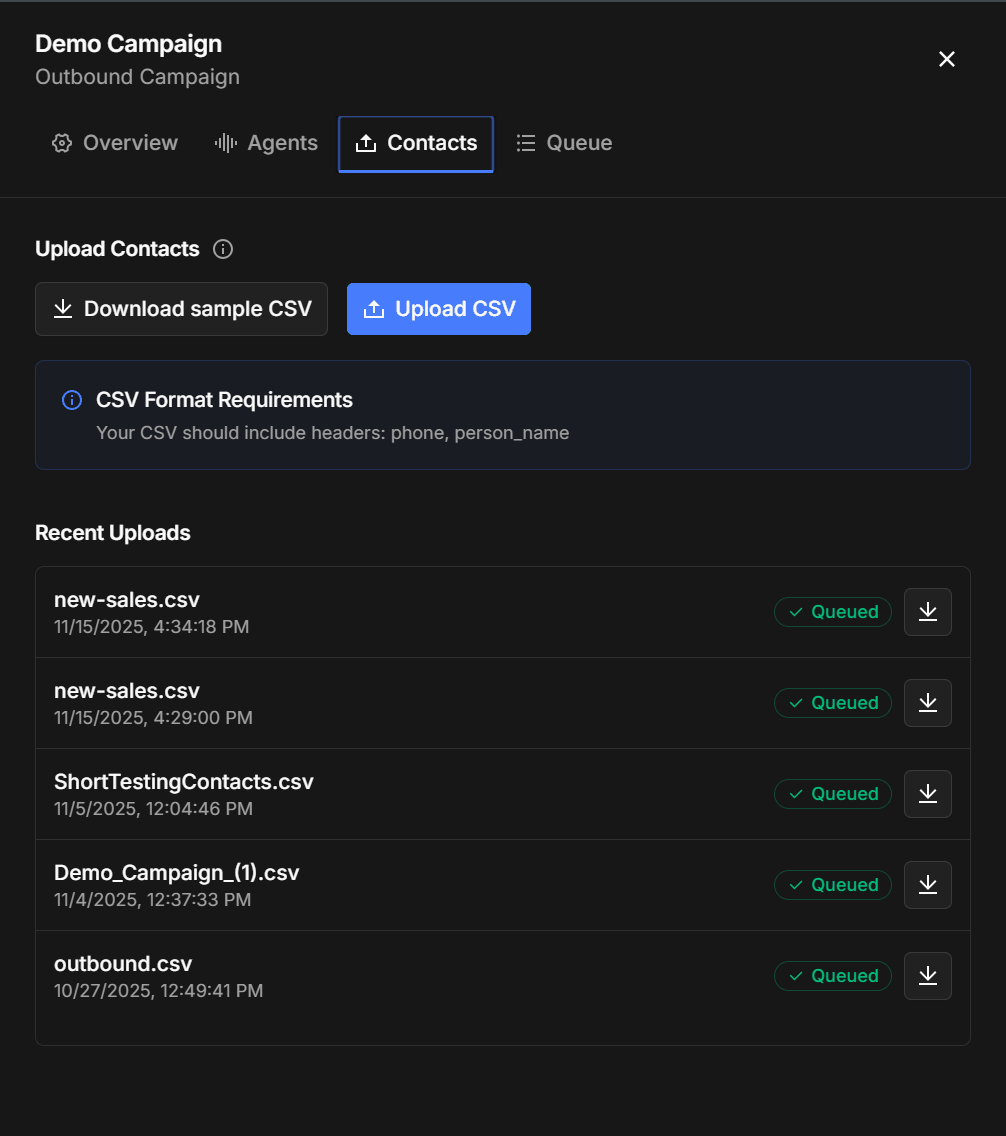Go to the Queue tab
The height and width of the screenshot is (1136, 1006).
click(x=564, y=143)
